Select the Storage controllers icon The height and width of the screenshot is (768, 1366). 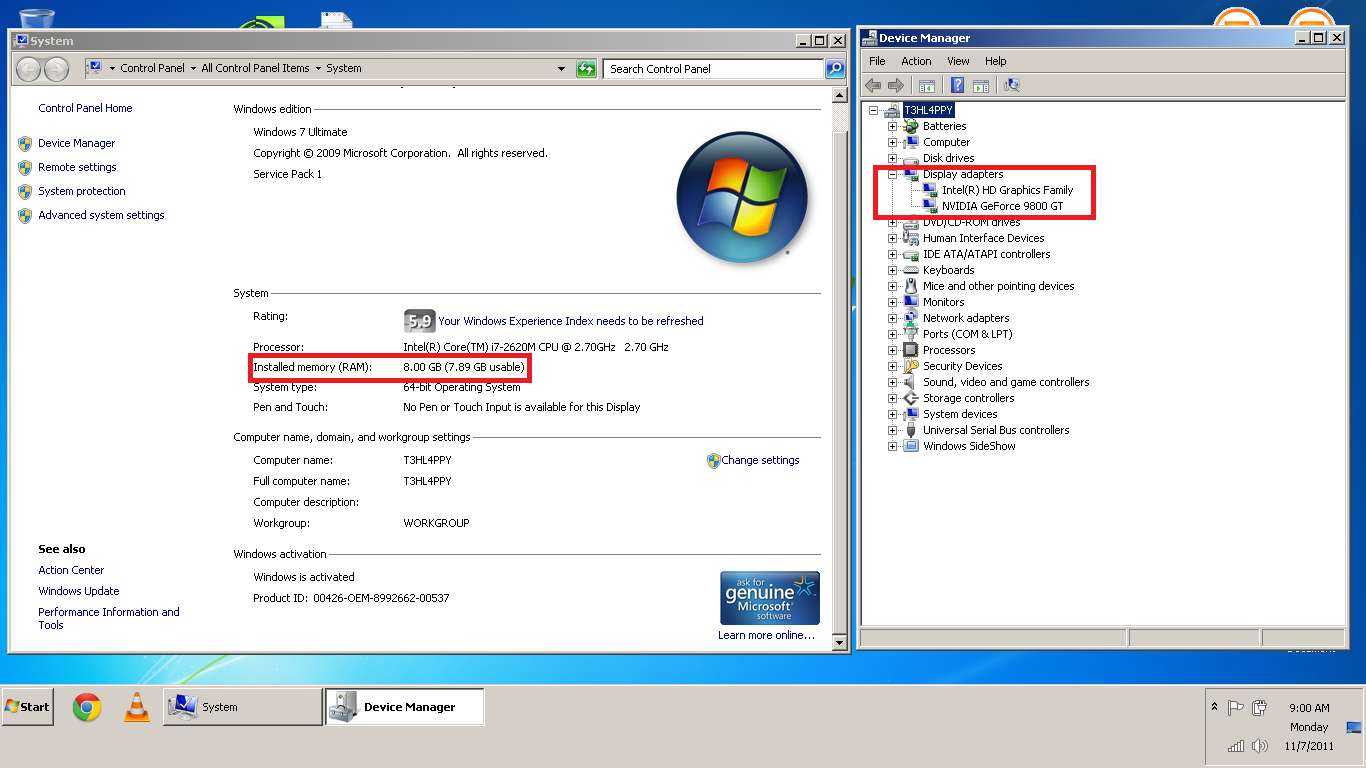pyautogui.click(x=911, y=398)
